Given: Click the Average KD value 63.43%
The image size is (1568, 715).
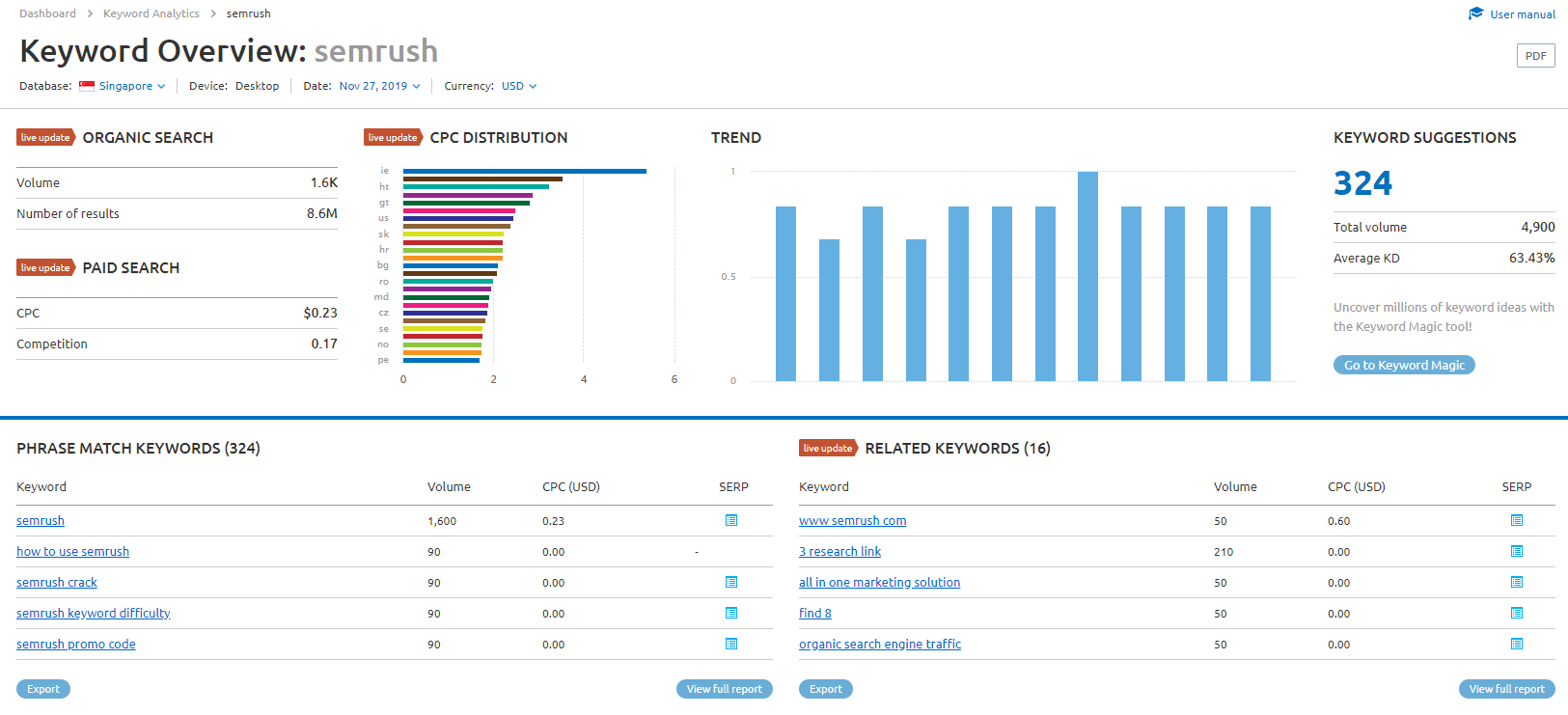Looking at the screenshot, I should pos(1532,258).
